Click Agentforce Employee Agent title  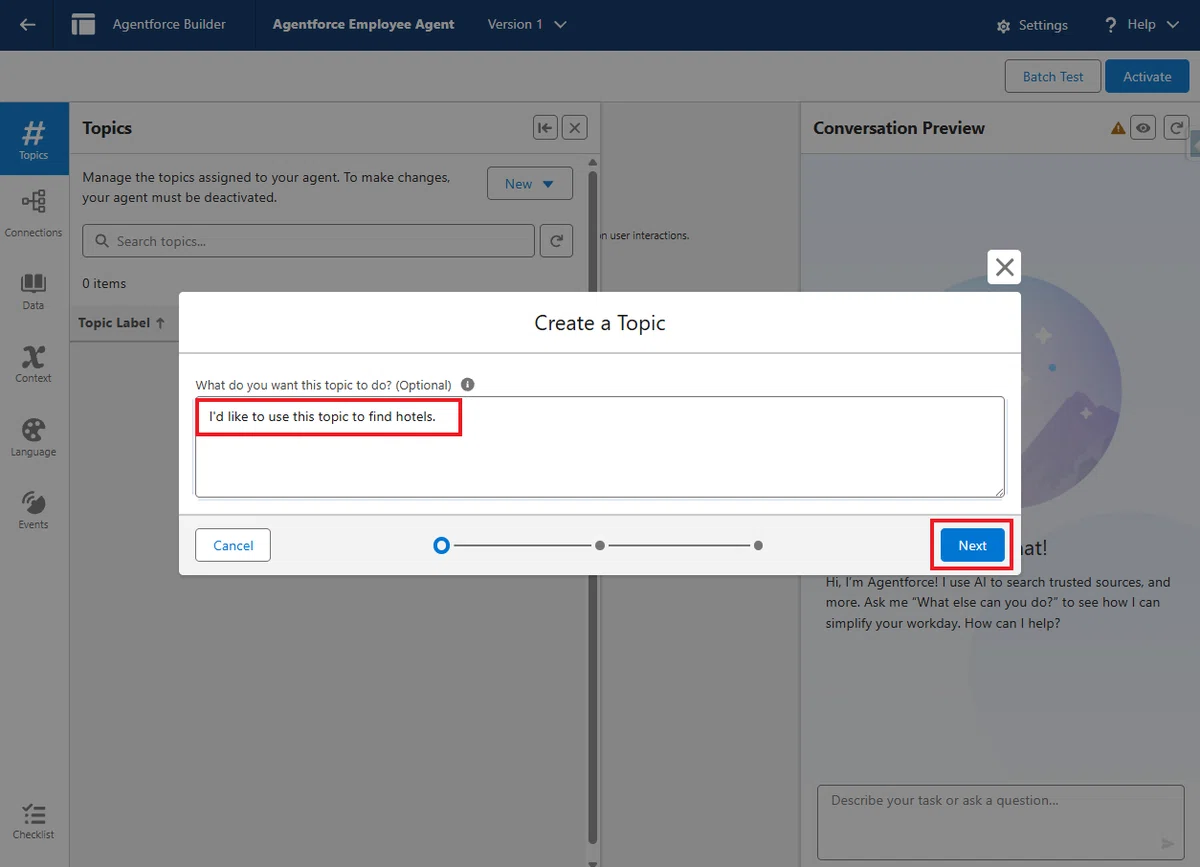(x=363, y=25)
